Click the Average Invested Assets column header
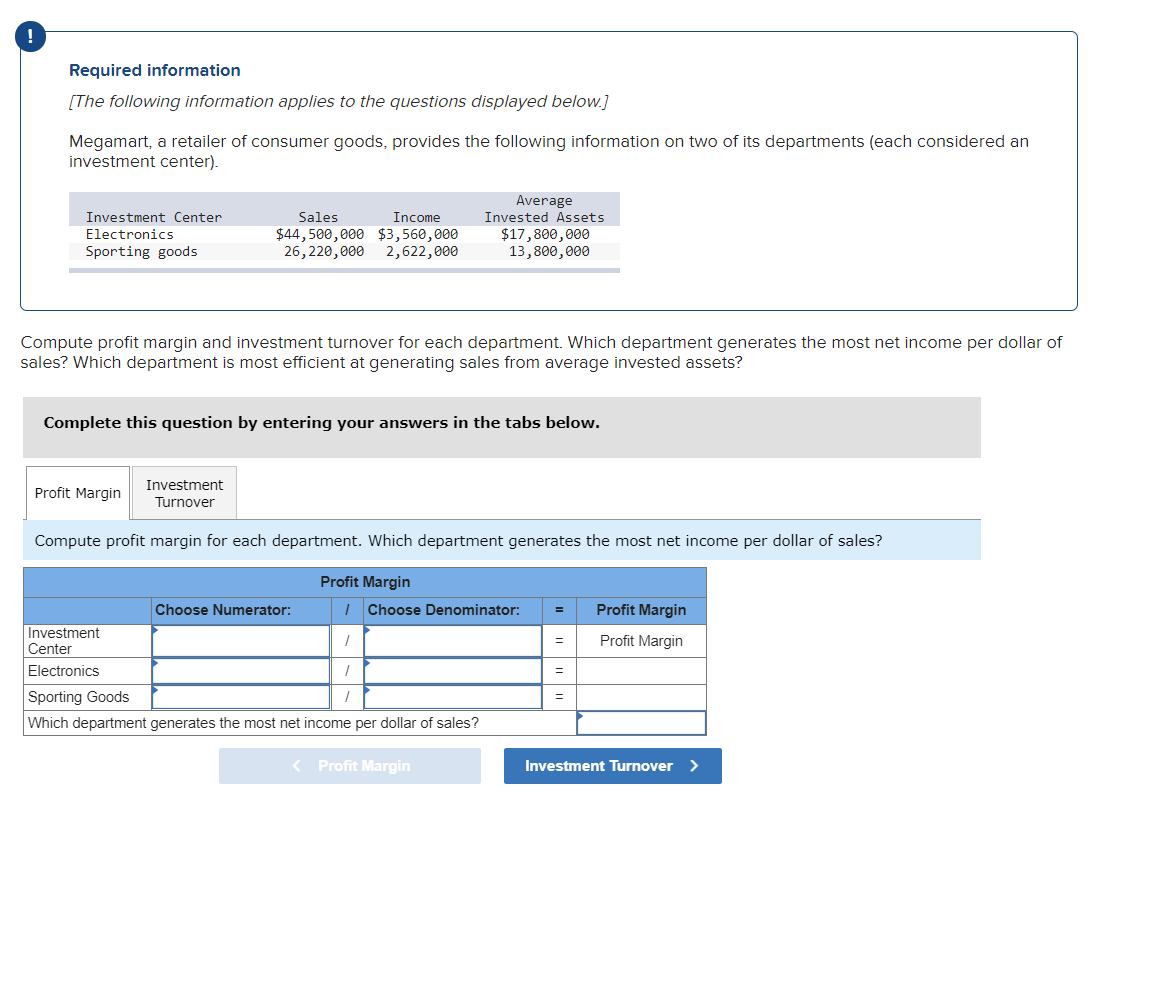The height and width of the screenshot is (996, 1166). coord(544,209)
